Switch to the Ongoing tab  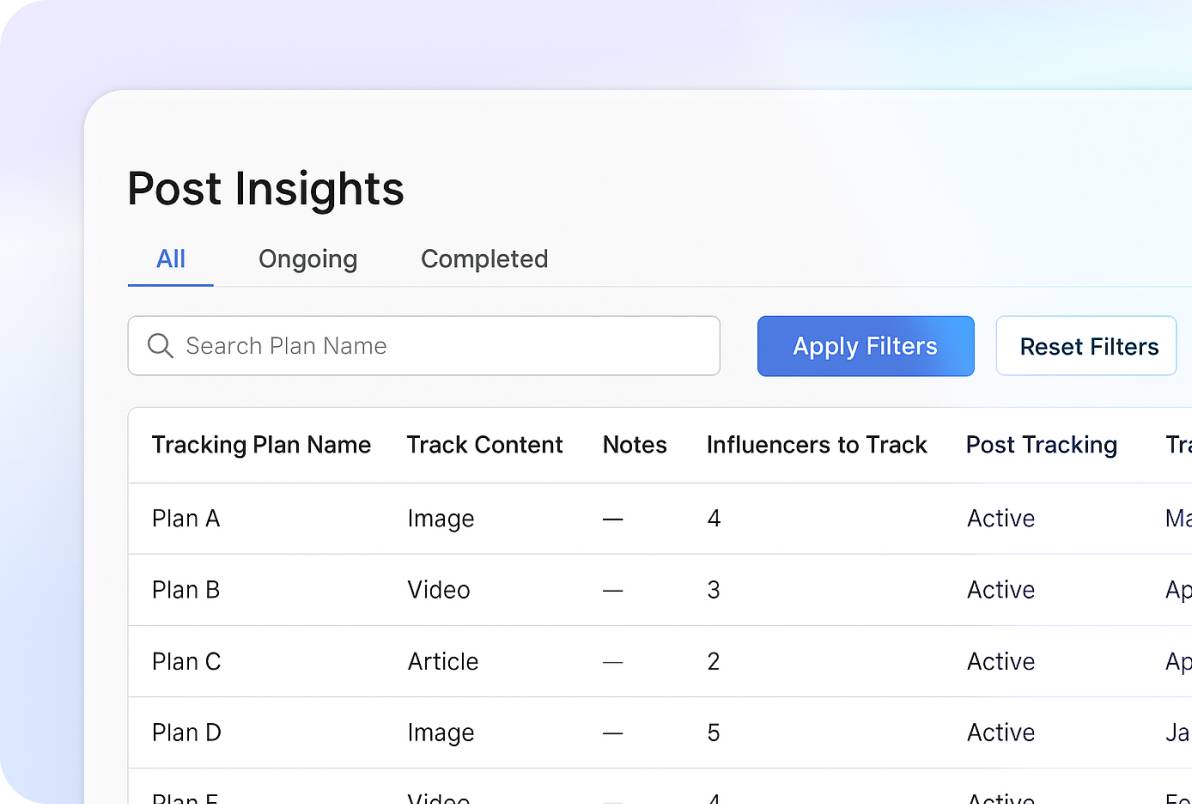[x=307, y=259]
